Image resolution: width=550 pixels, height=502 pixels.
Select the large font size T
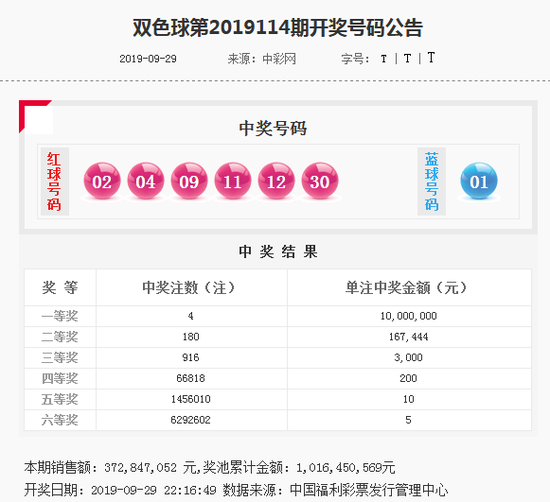tap(431, 58)
